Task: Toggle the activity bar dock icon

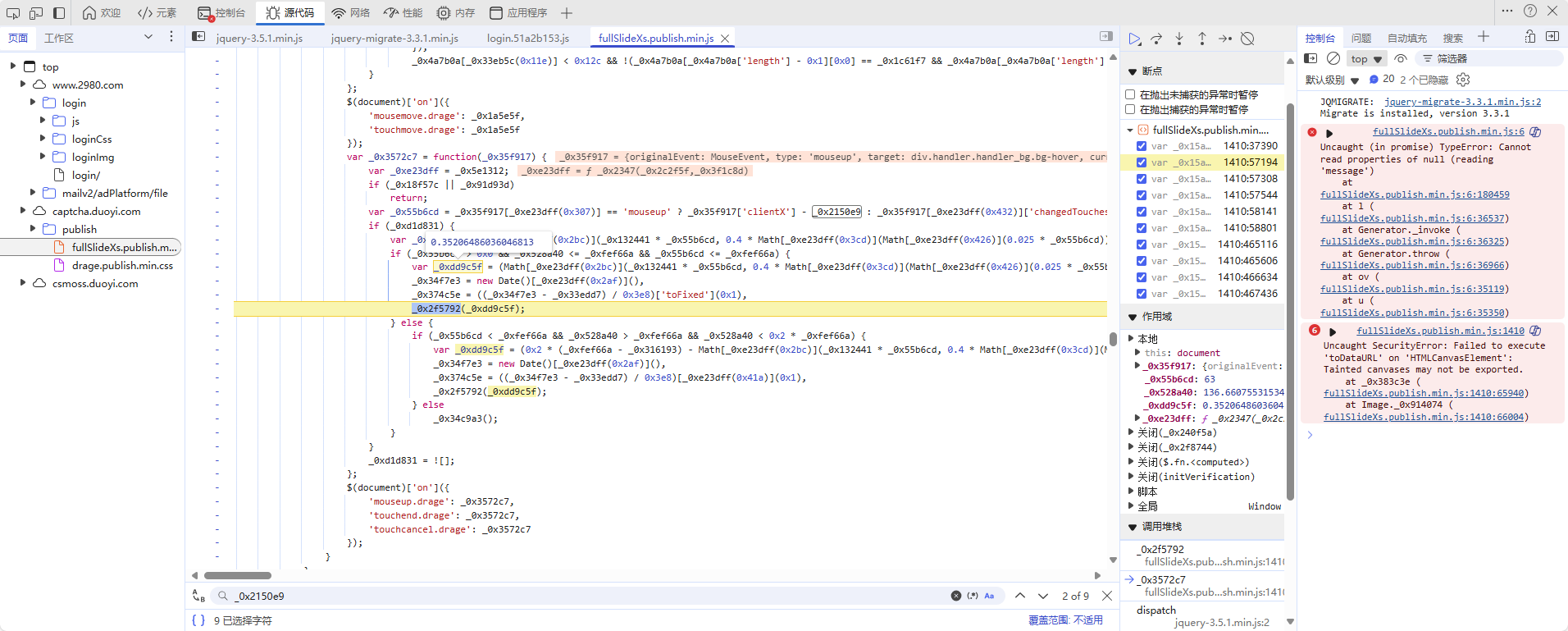Action: (x=59, y=12)
